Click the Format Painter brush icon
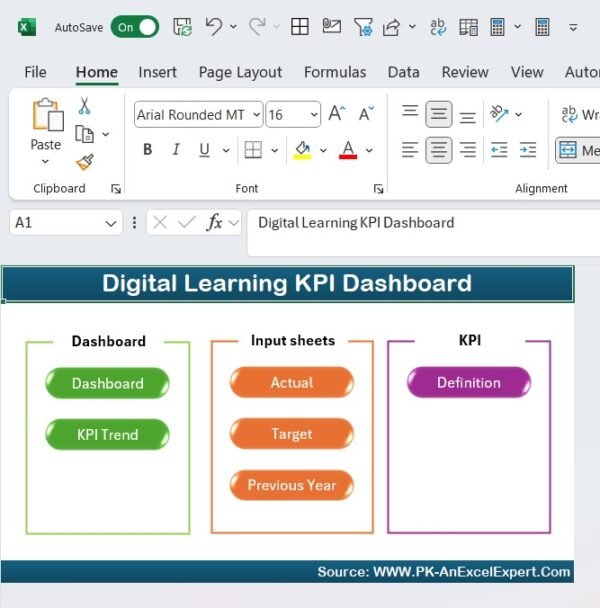The image size is (600, 608). pyautogui.click(x=85, y=162)
